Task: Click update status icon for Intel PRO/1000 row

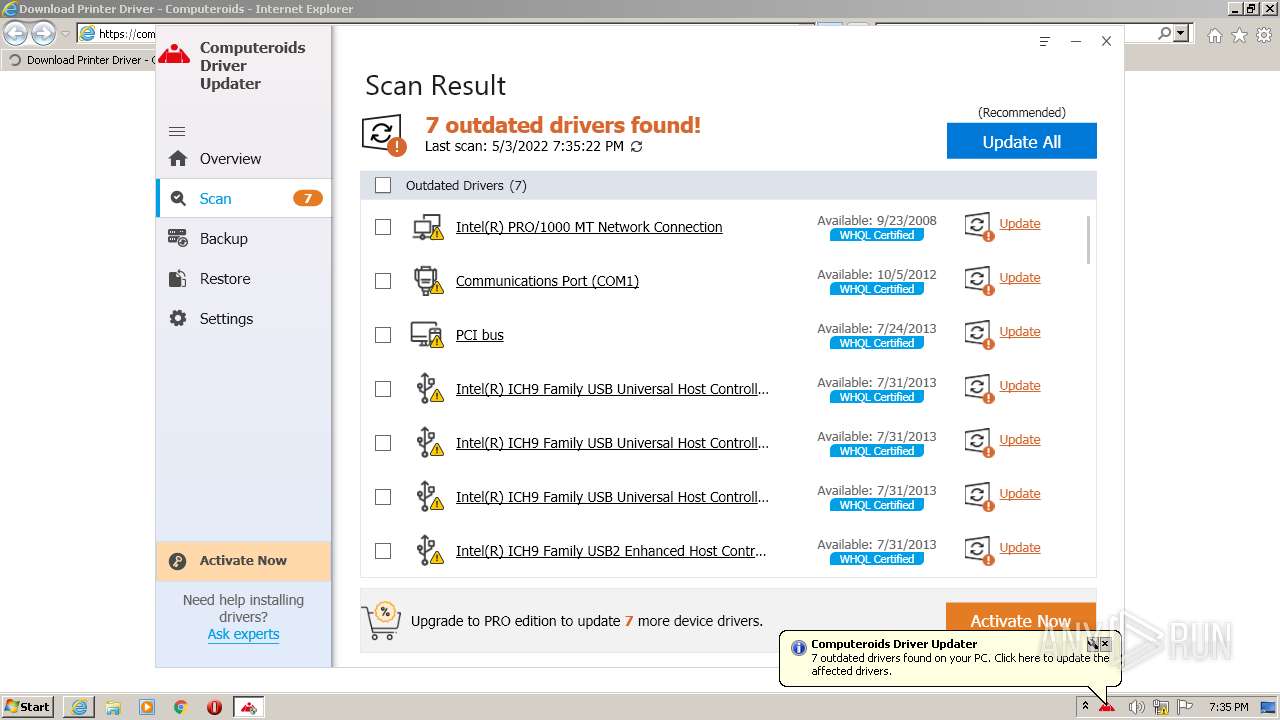Action: 978,227
